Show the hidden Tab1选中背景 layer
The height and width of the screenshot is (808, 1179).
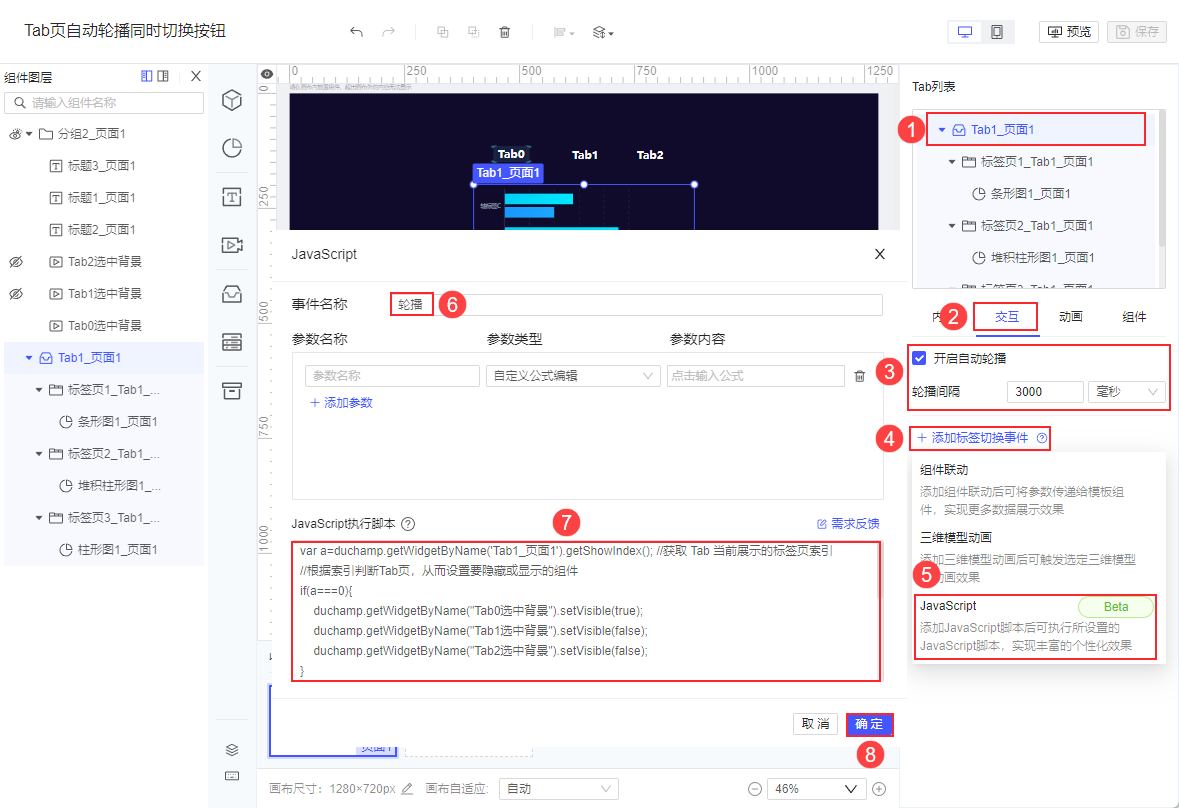tap(15, 294)
